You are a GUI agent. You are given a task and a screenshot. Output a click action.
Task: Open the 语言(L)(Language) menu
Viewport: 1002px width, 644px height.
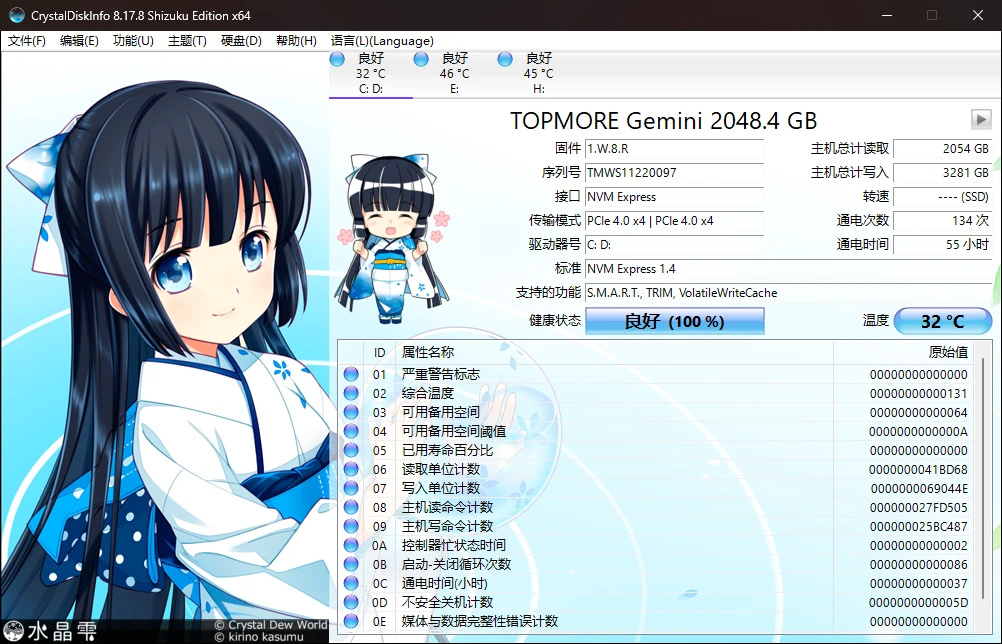[382, 41]
